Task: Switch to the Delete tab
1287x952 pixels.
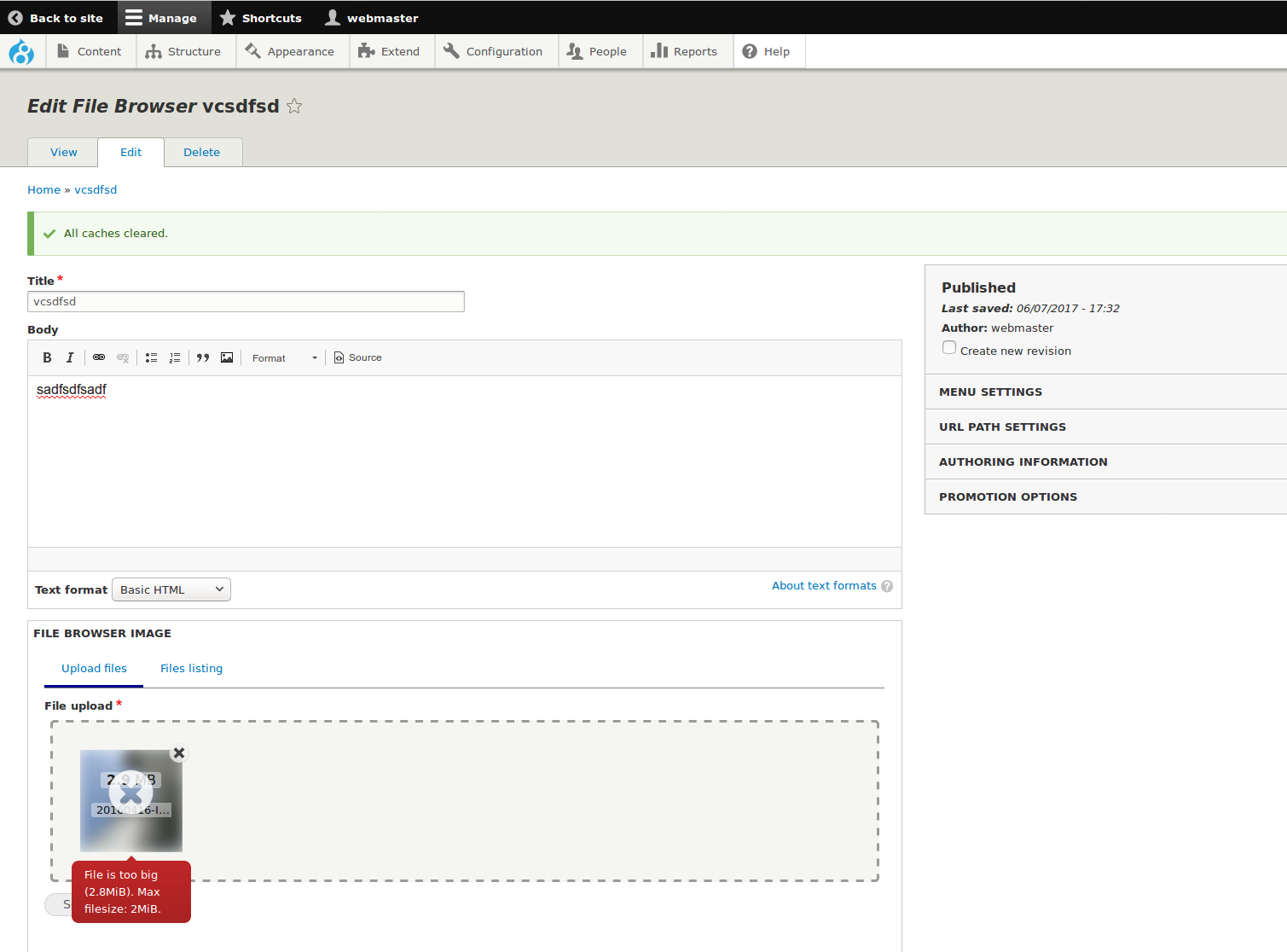Action: 202,152
